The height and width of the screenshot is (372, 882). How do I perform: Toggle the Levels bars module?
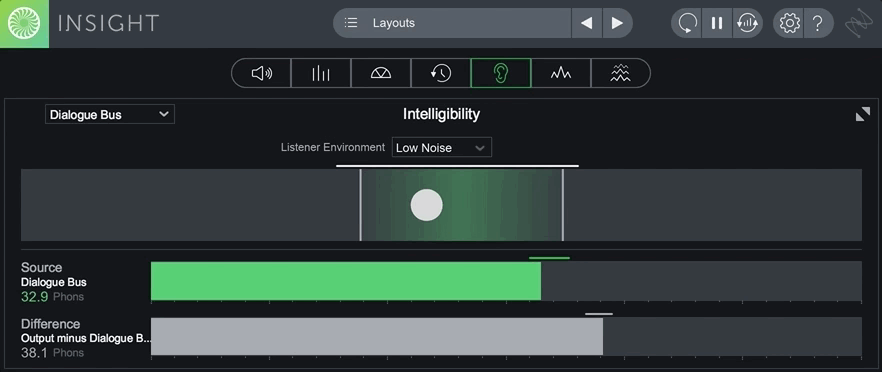(321, 73)
